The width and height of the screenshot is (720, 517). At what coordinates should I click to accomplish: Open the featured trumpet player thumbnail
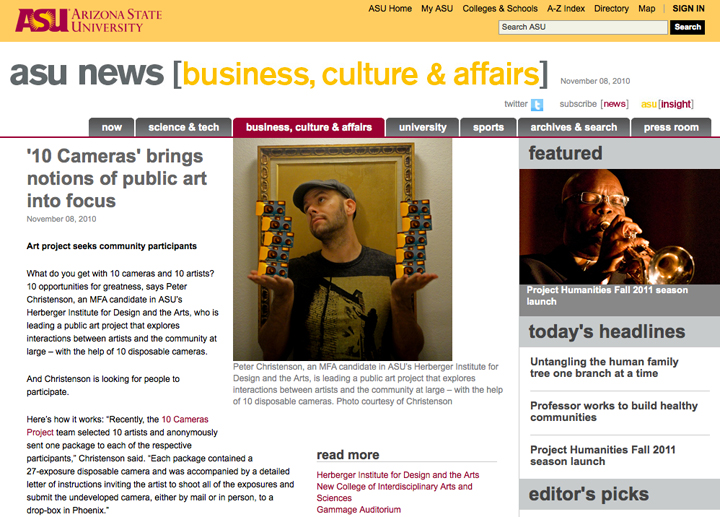pos(619,226)
